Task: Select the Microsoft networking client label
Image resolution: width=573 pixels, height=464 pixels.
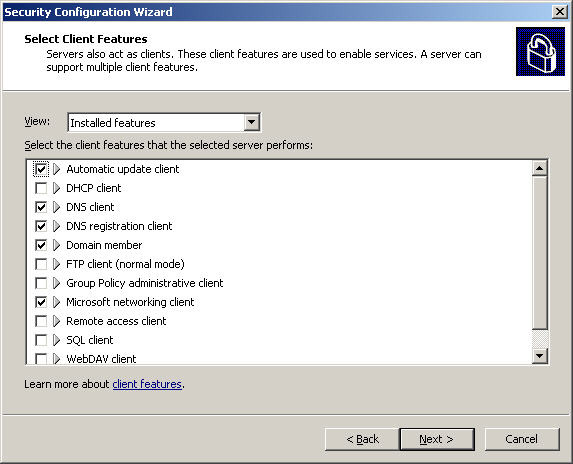Action: 130,302
